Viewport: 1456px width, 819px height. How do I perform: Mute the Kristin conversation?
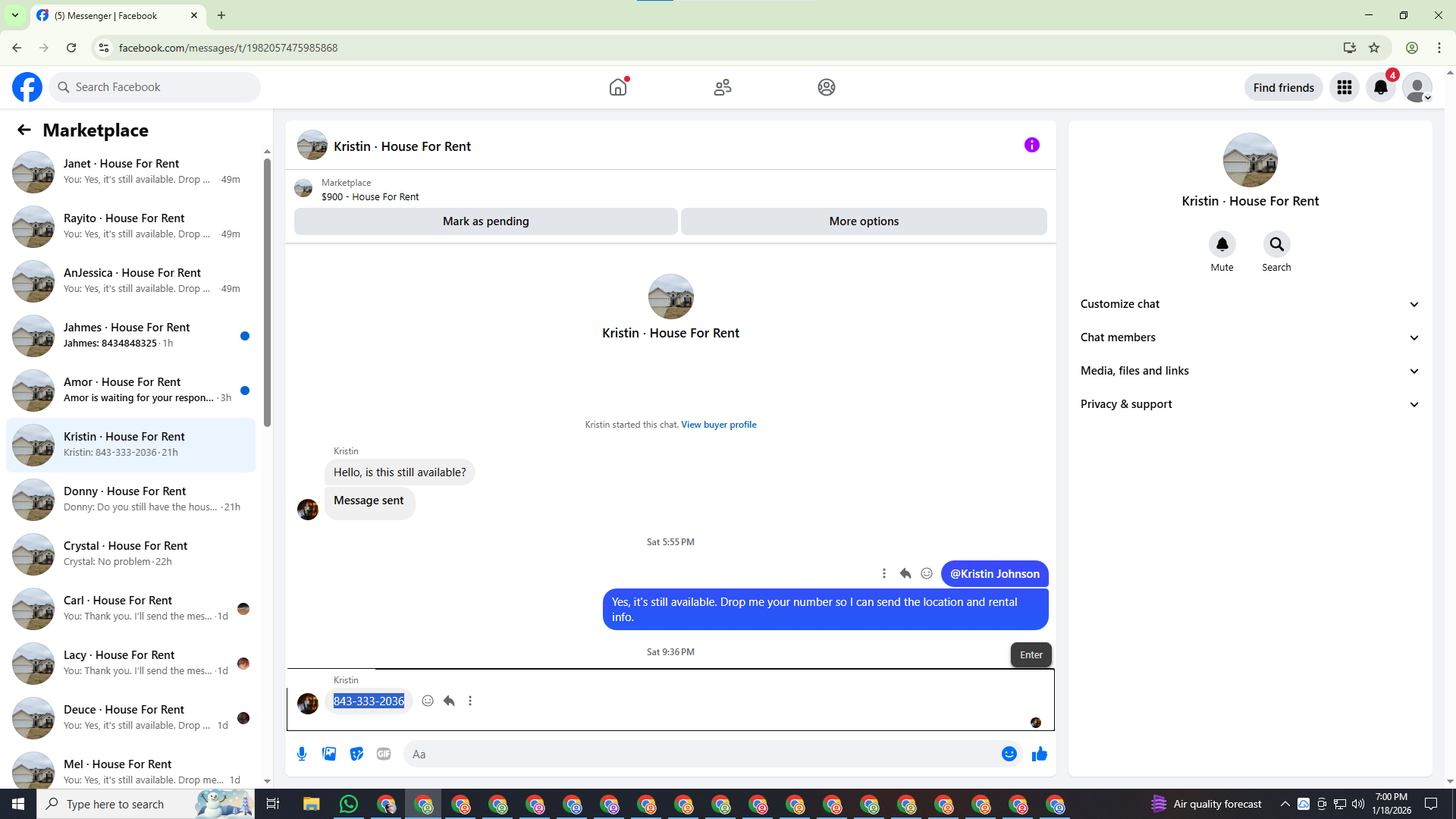click(1222, 244)
